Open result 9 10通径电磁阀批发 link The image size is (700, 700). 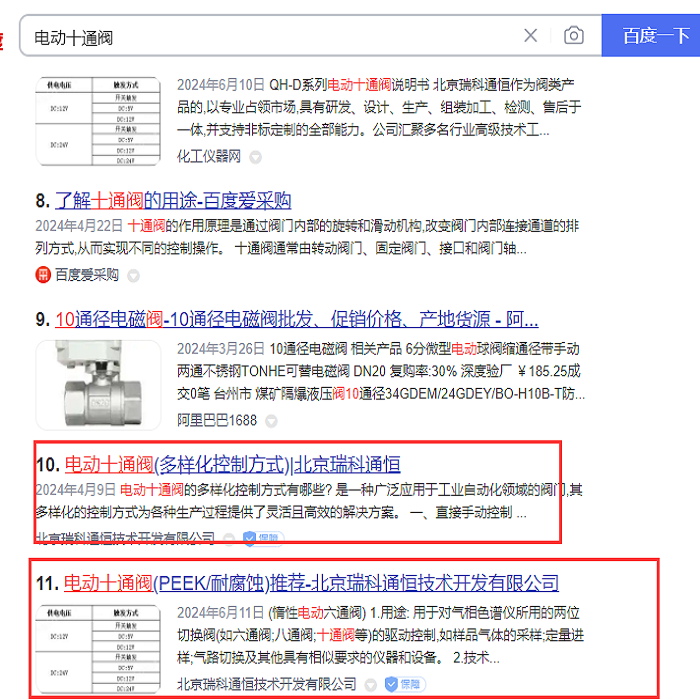(297, 319)
